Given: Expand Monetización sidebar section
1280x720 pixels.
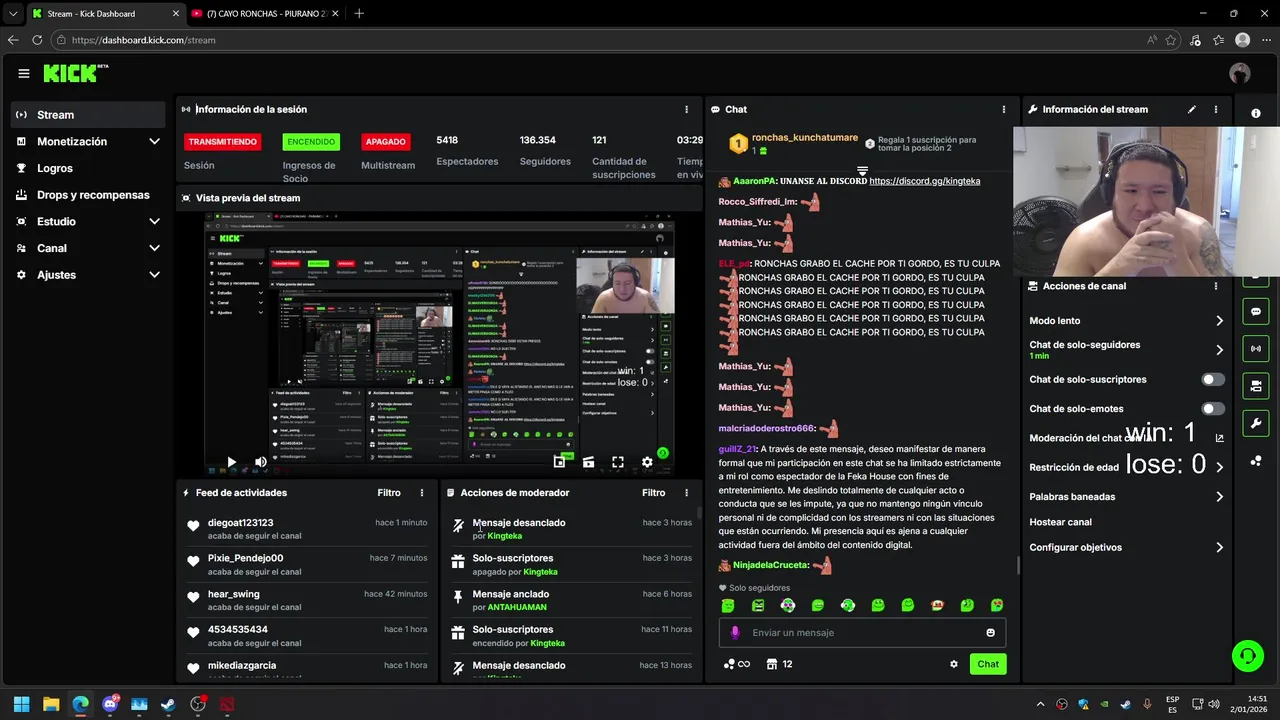Looking at the screenshot, I should tap(154, 142).
